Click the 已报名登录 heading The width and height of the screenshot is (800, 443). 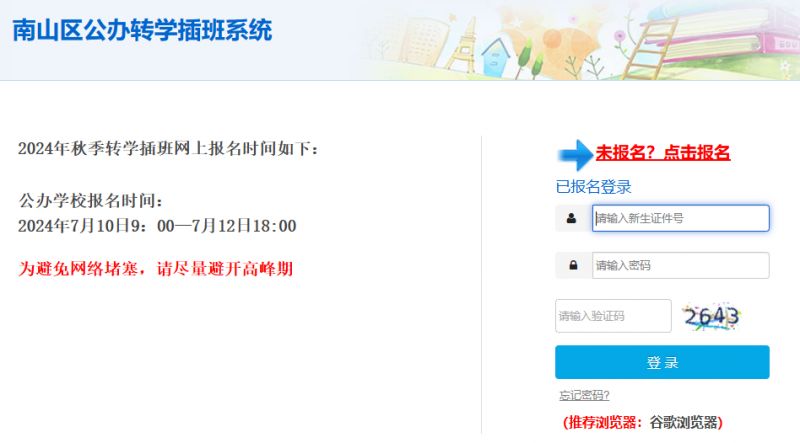coord(593,187)
